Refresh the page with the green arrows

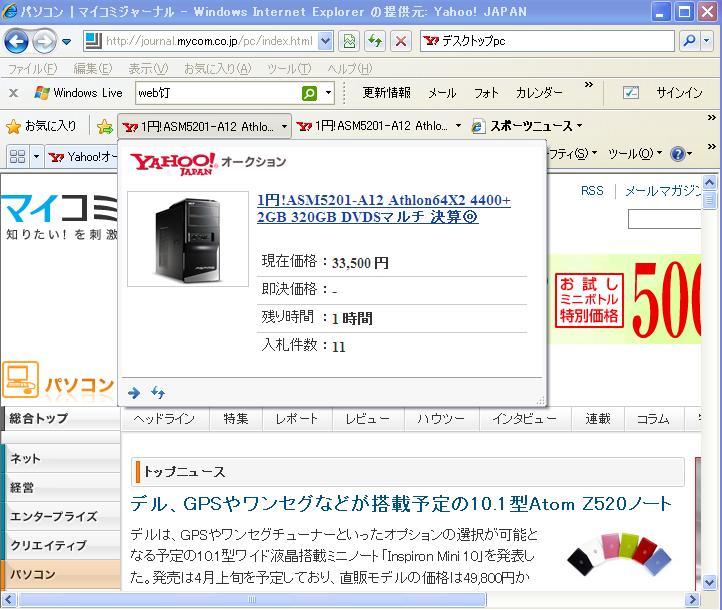click(375, 41)
